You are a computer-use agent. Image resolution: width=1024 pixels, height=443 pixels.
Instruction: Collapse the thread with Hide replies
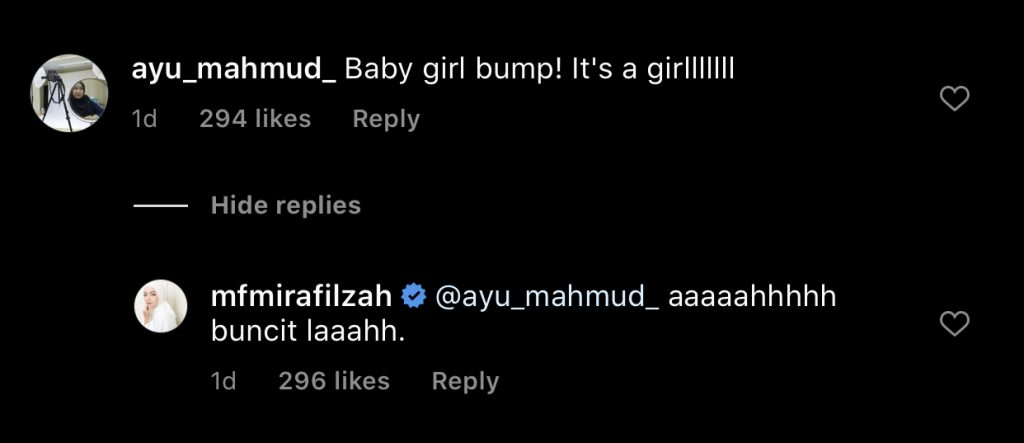[285, 206]
